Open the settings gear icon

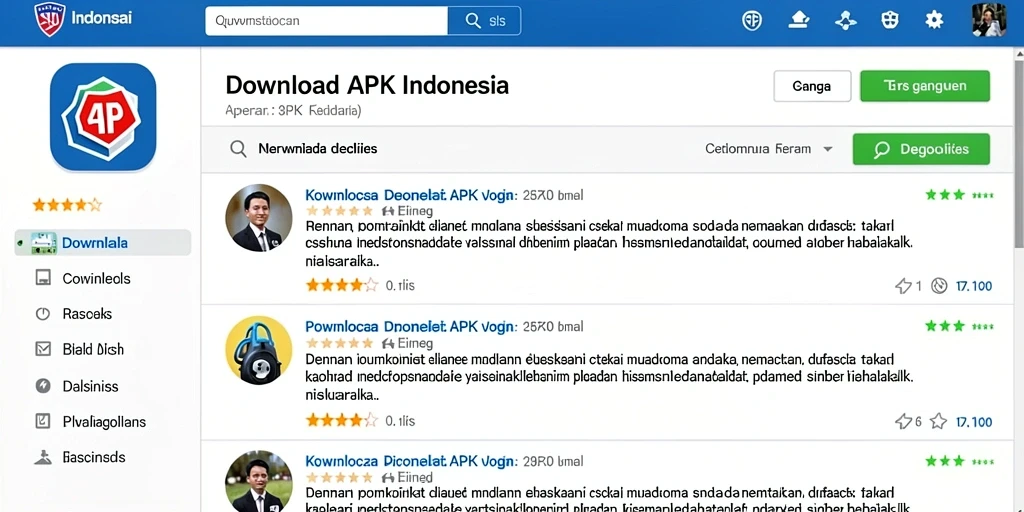point(934,20)
